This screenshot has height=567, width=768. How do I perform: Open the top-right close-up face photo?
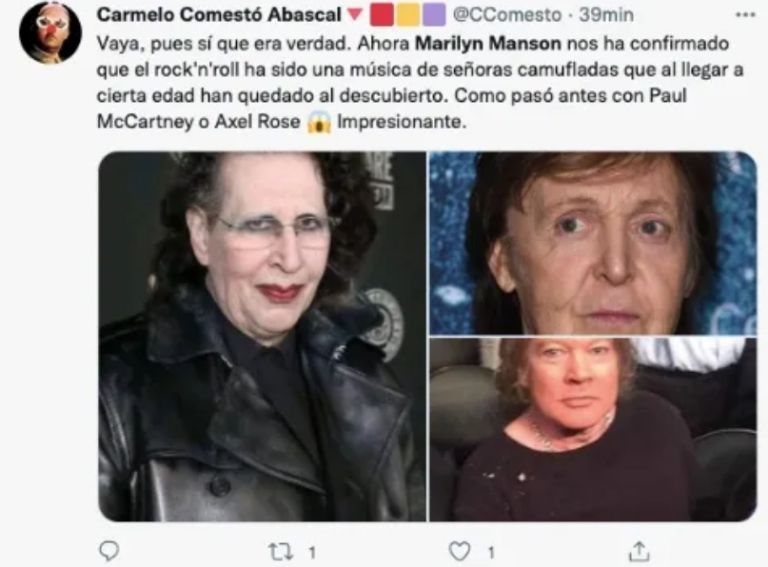click(593, 243)
